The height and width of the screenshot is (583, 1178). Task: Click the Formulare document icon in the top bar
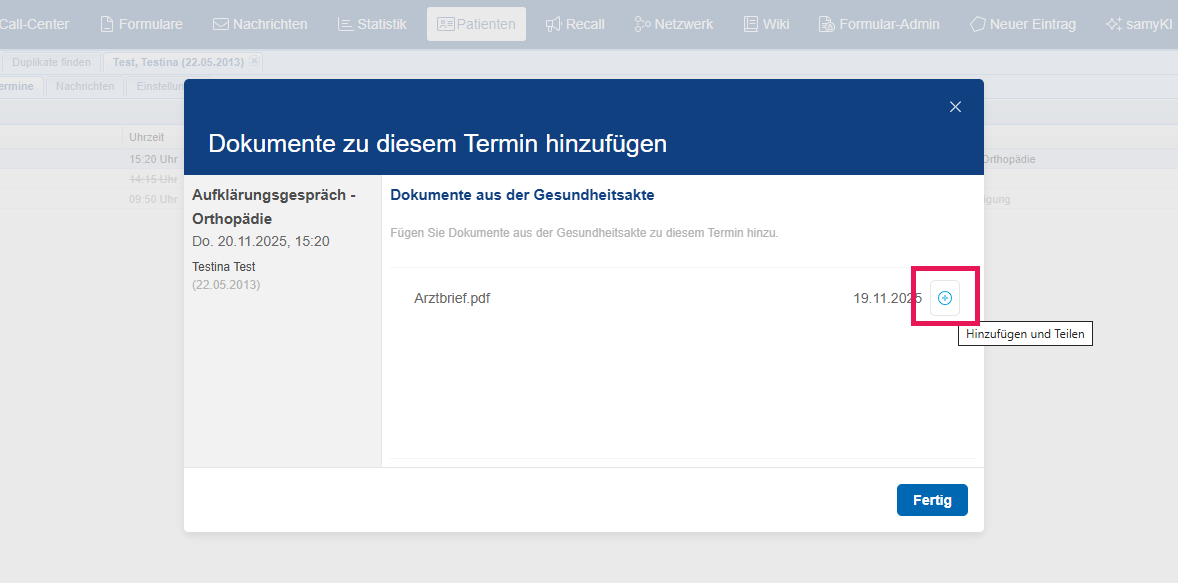coord(107,24)
